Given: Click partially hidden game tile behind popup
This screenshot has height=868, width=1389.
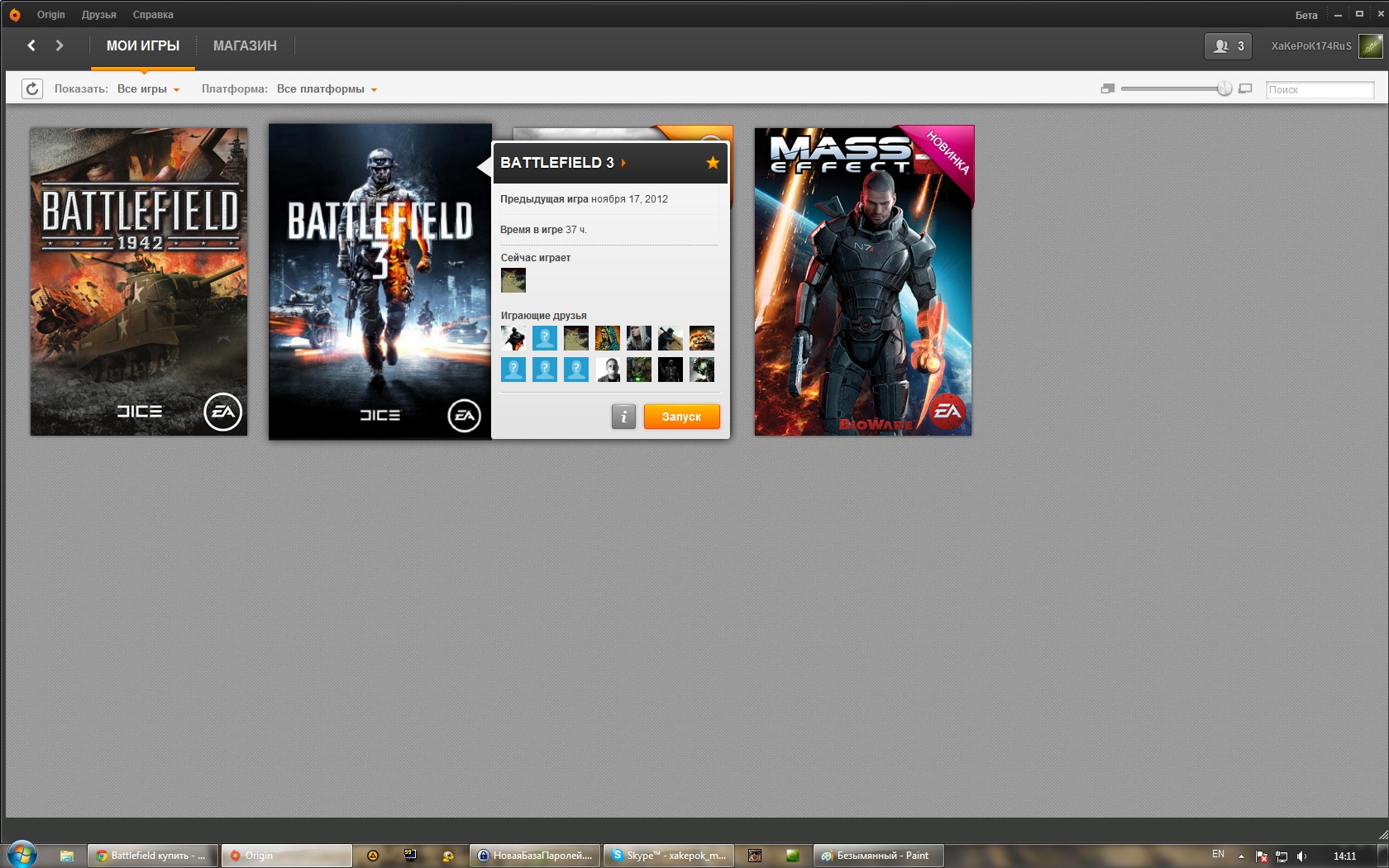Looking at the screenshot, I should pyautogui.click(x=622, y=133).
